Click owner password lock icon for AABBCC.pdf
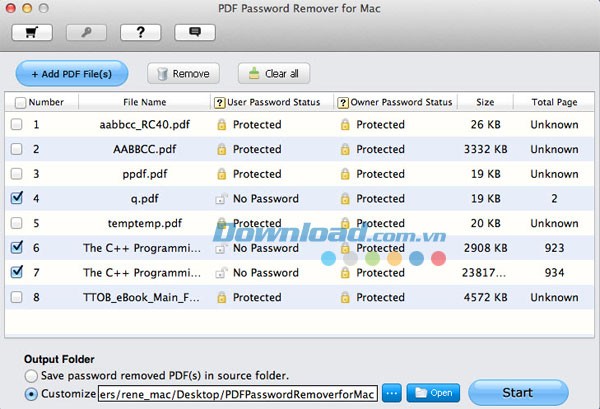This screenshot has height=409, width=600. pos(345,149)
